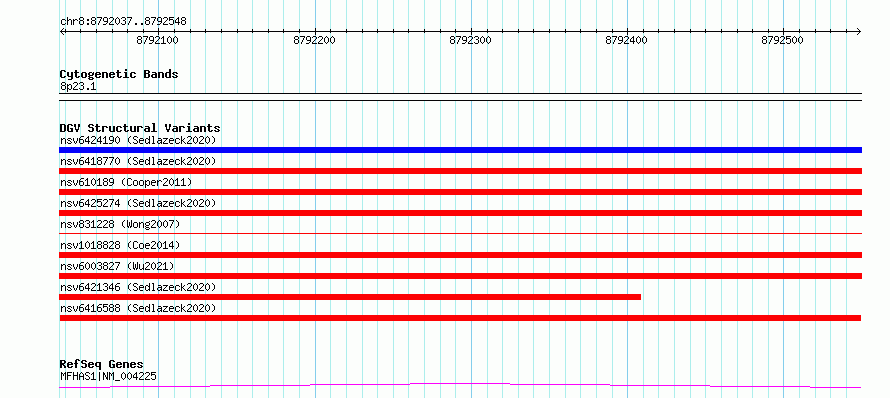Click the DGV Structural Variants track heading
The height and width of the screenshot is (398, 890).
[x=140, y=128]
